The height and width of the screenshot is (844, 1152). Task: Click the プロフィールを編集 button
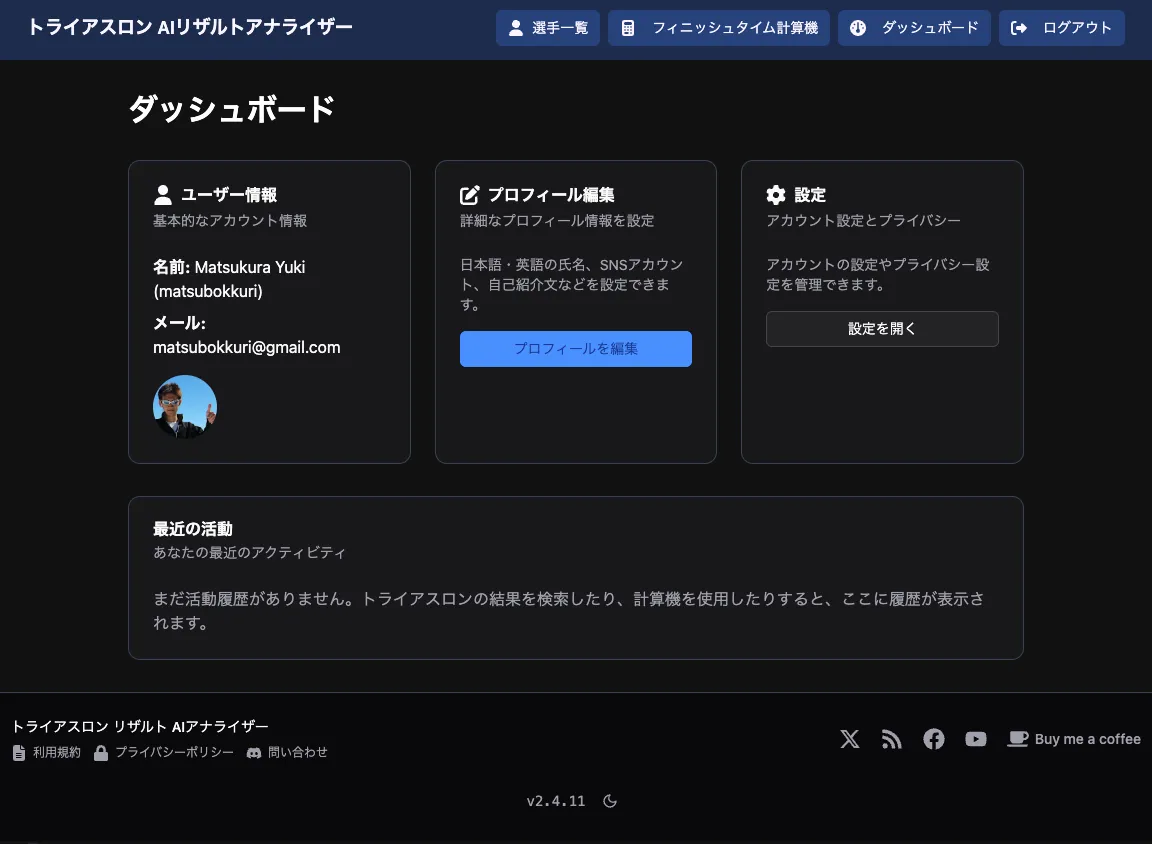click(575, 349)
